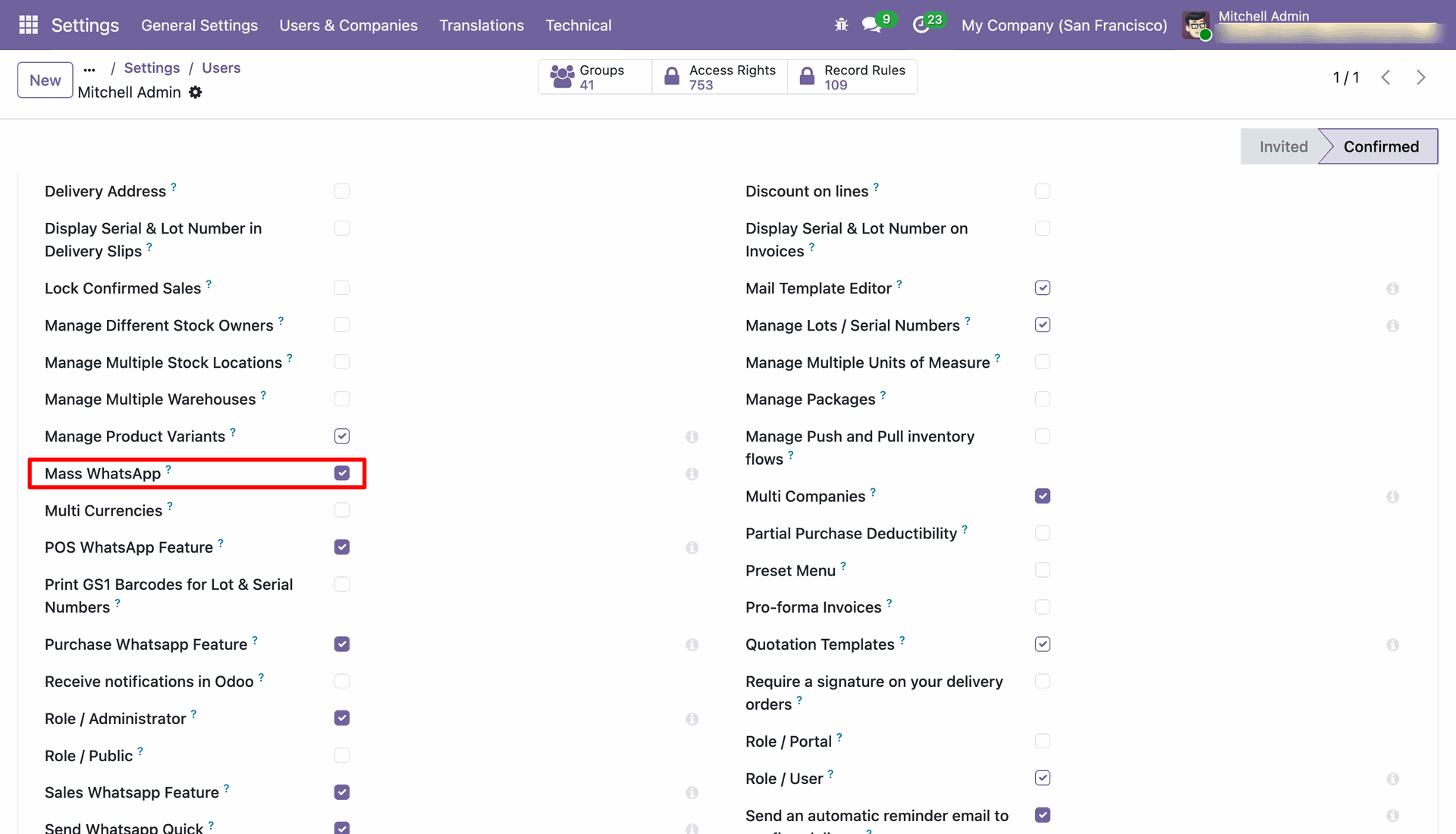Check the Role / Portal checkbox
1456x834 pixels.
coord(1043,741)
